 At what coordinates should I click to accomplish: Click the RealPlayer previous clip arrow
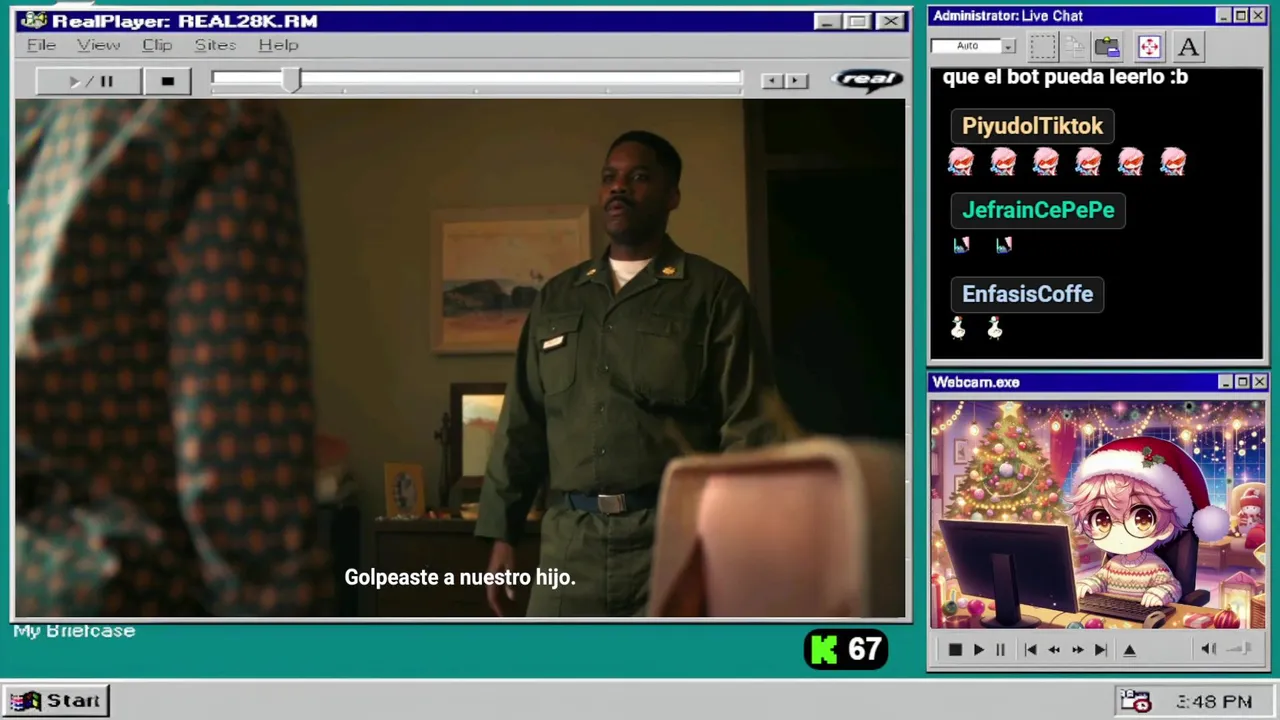[771, 81]
